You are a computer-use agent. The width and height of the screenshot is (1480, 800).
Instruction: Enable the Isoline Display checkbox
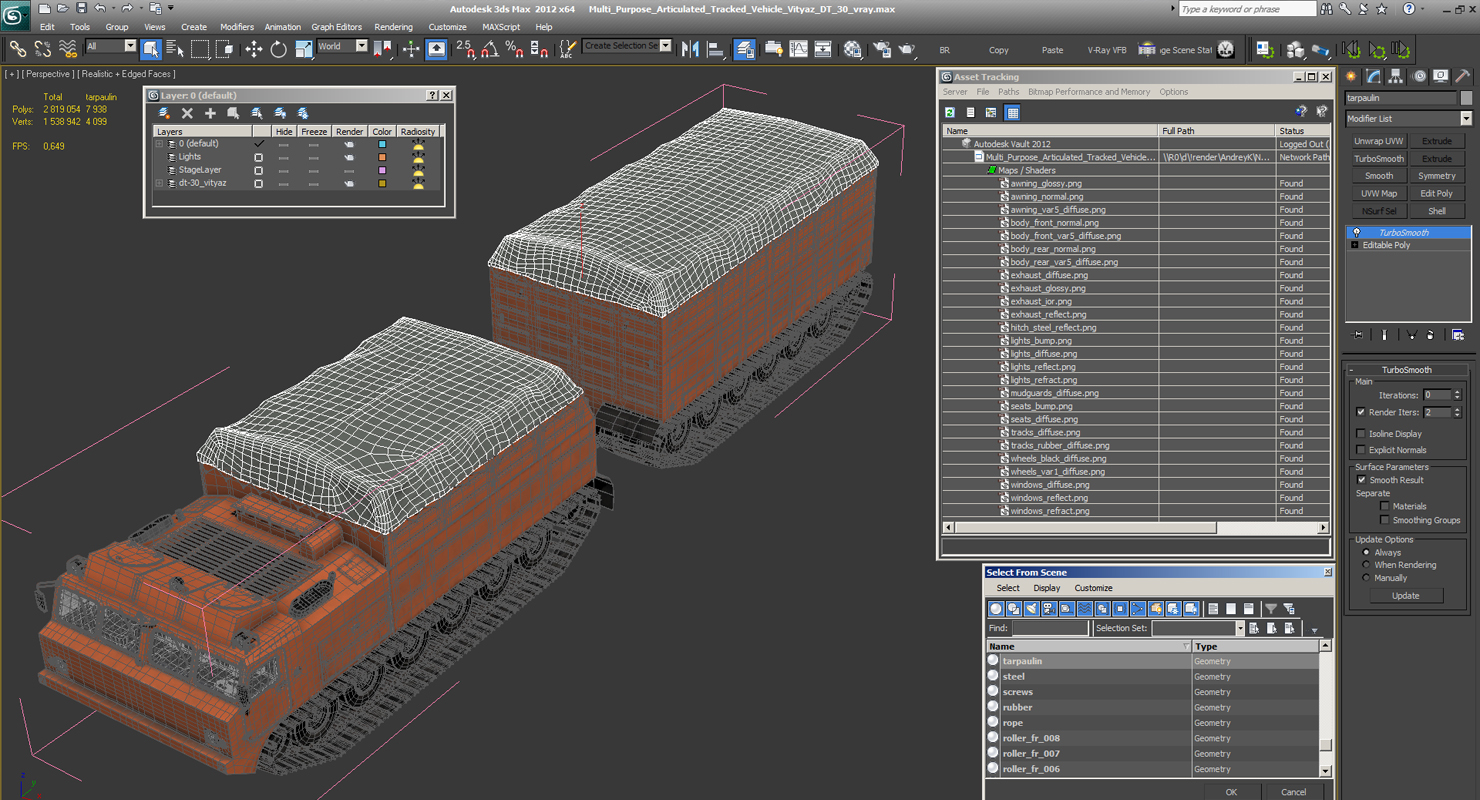pyautogui.click(x=1361, y=434)
